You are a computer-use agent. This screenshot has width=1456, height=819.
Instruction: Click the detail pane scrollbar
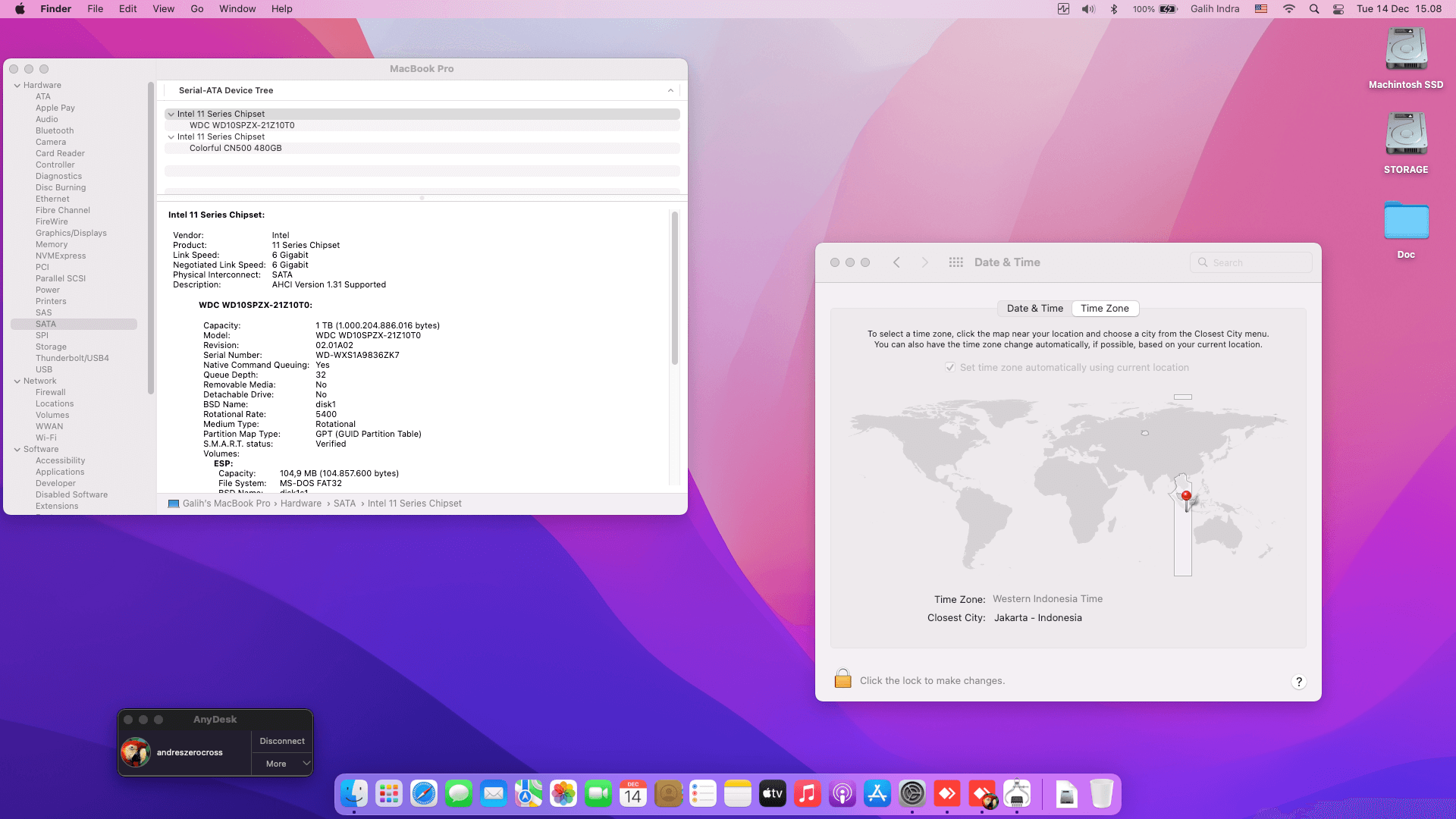(x=674, y=288)
